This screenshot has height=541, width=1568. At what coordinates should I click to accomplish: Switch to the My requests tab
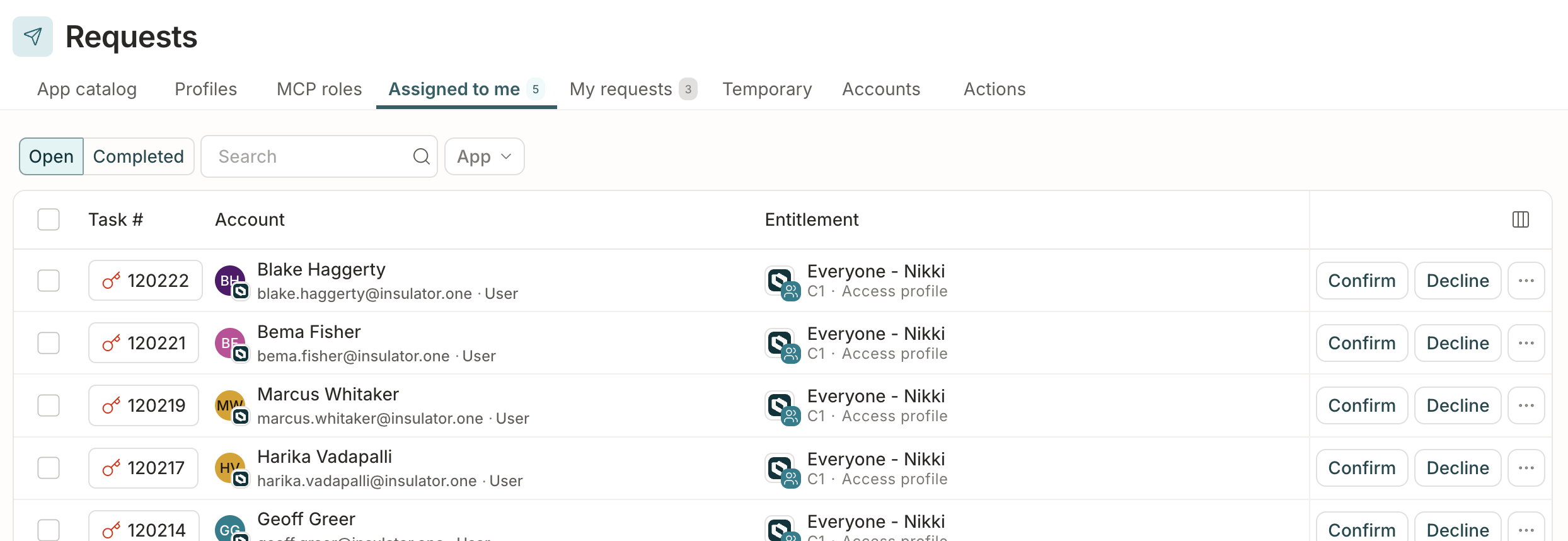(633, 89)
